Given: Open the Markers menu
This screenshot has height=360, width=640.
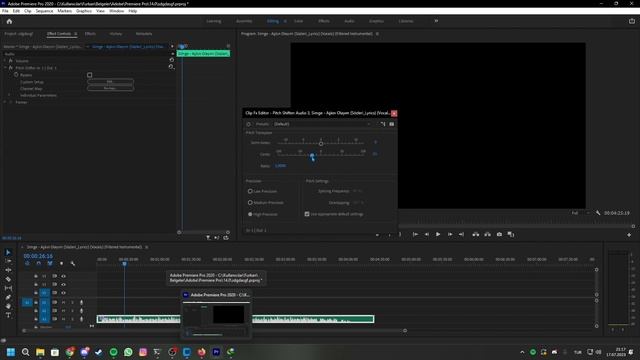Looking at the screenshot, I should point(64,11).
